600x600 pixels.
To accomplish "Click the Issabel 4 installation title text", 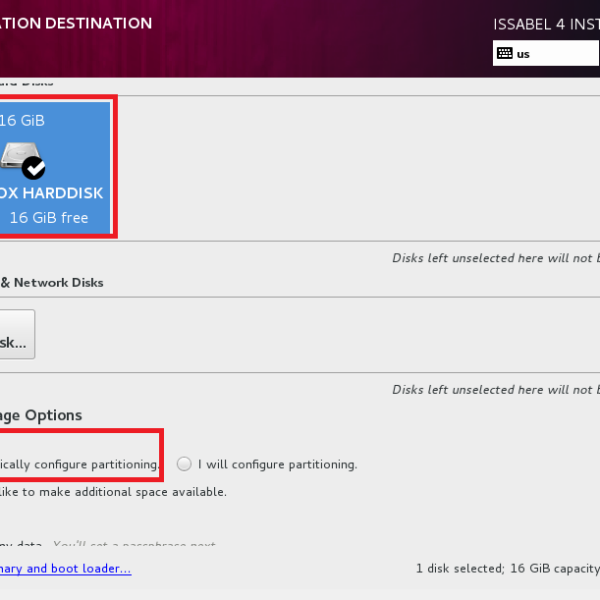I will 546,23.
